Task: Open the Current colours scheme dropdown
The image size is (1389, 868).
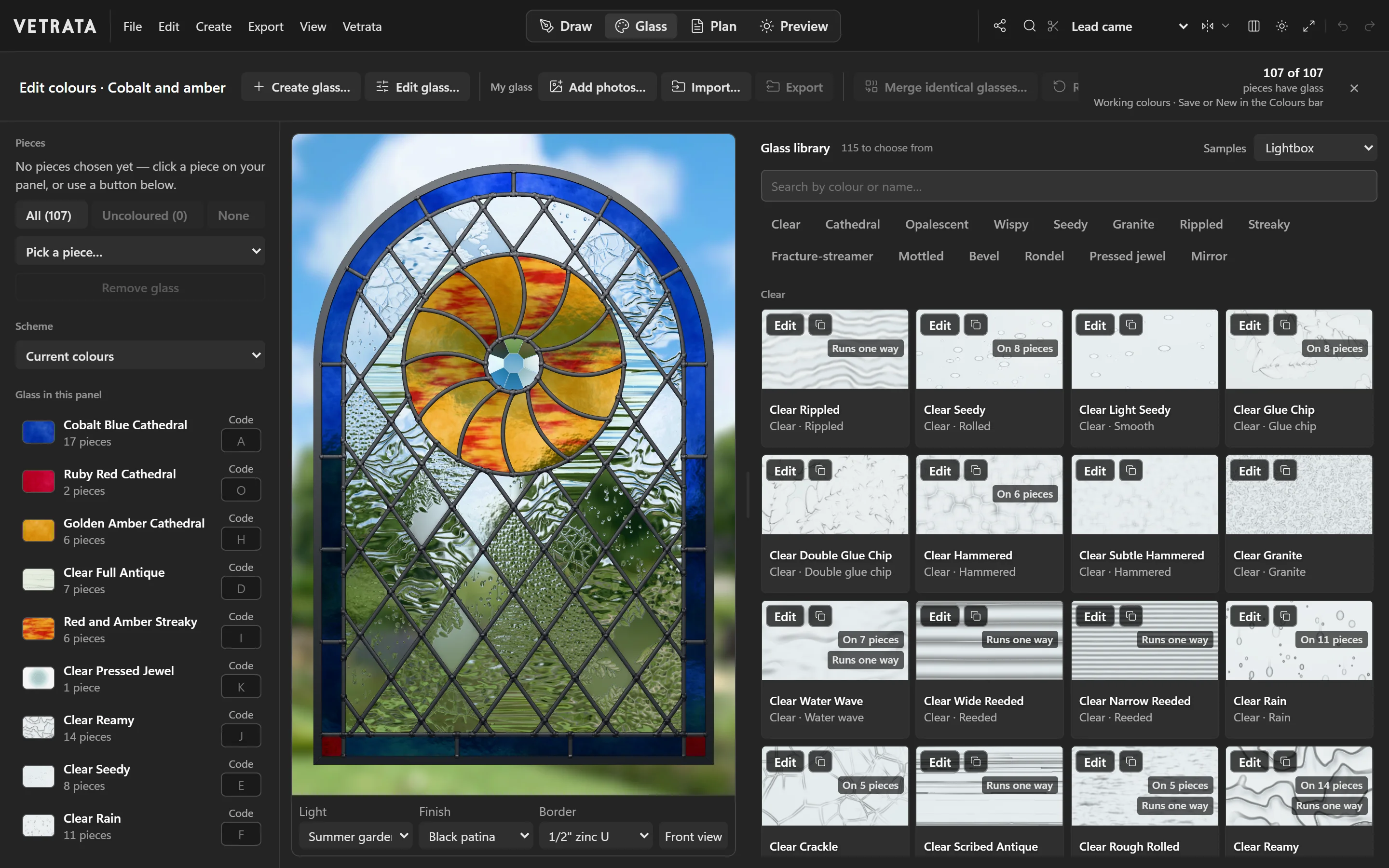Action: pyautogui.click(x=141, y=356)
